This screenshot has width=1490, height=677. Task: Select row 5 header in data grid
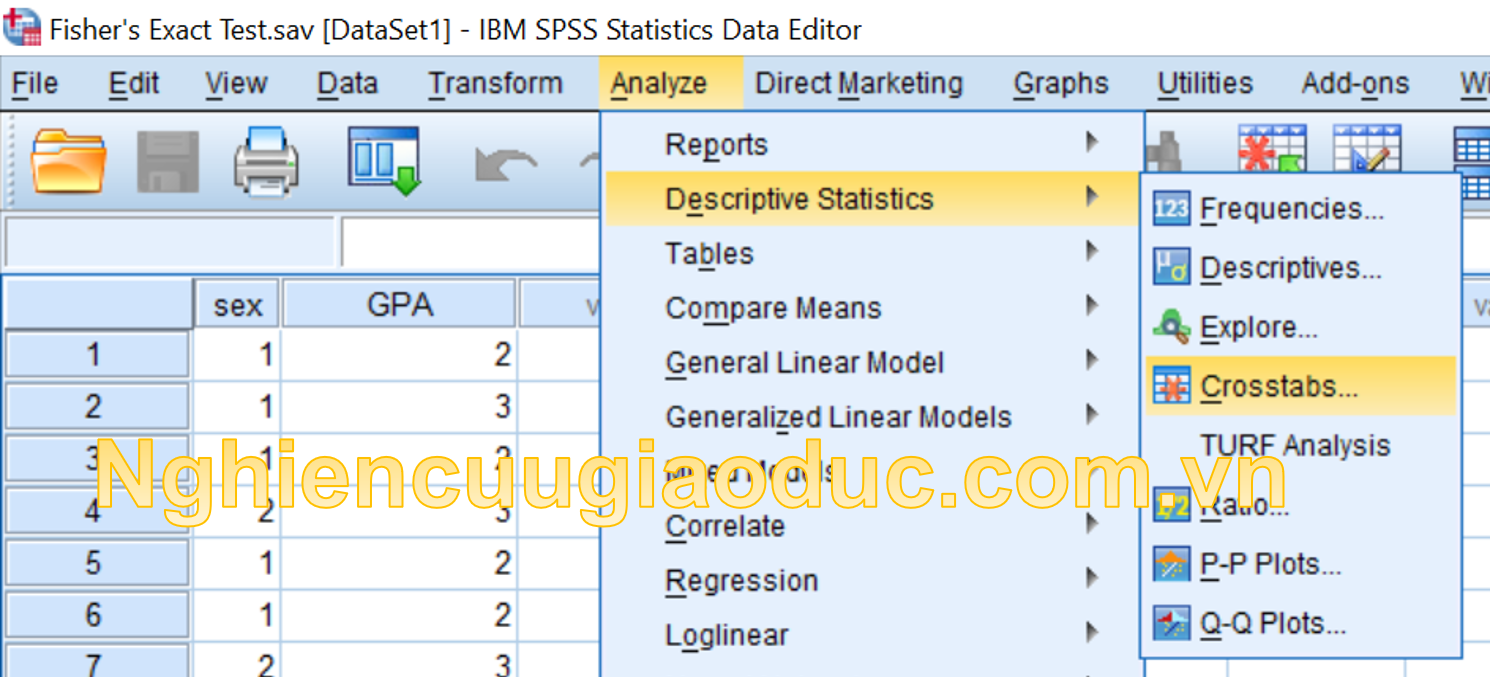pos(94,562)
